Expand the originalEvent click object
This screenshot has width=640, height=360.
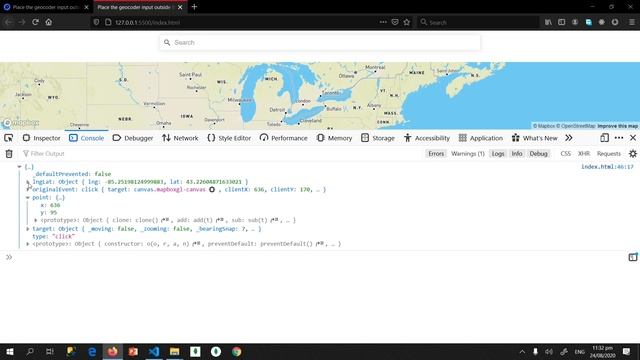point(28,189)
